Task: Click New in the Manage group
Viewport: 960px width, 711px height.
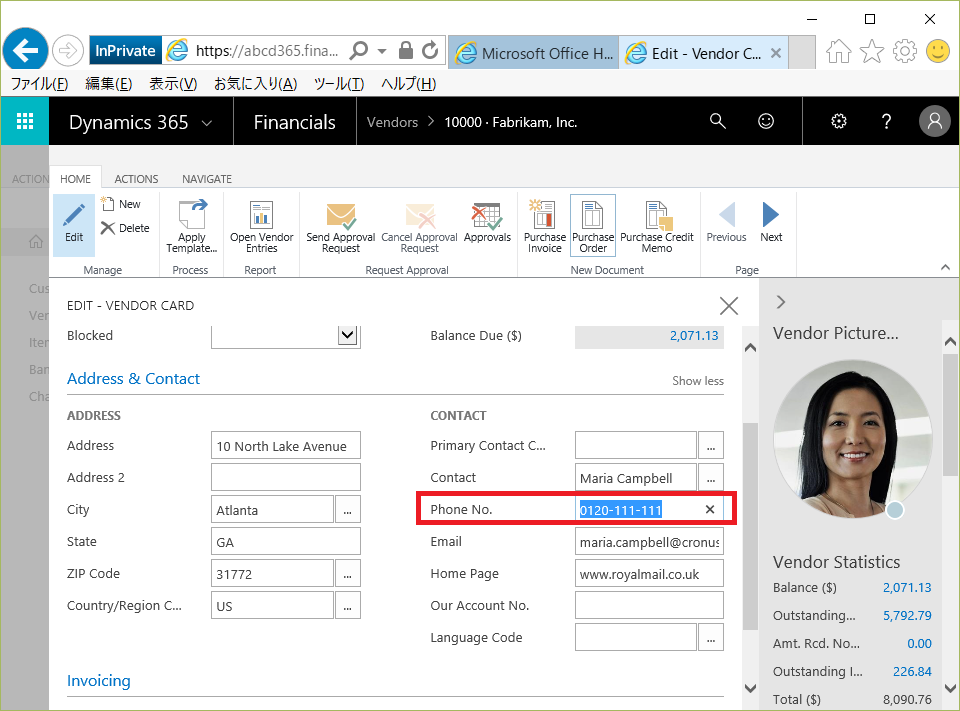Action: pyautogui.click(x=122, y=204)
